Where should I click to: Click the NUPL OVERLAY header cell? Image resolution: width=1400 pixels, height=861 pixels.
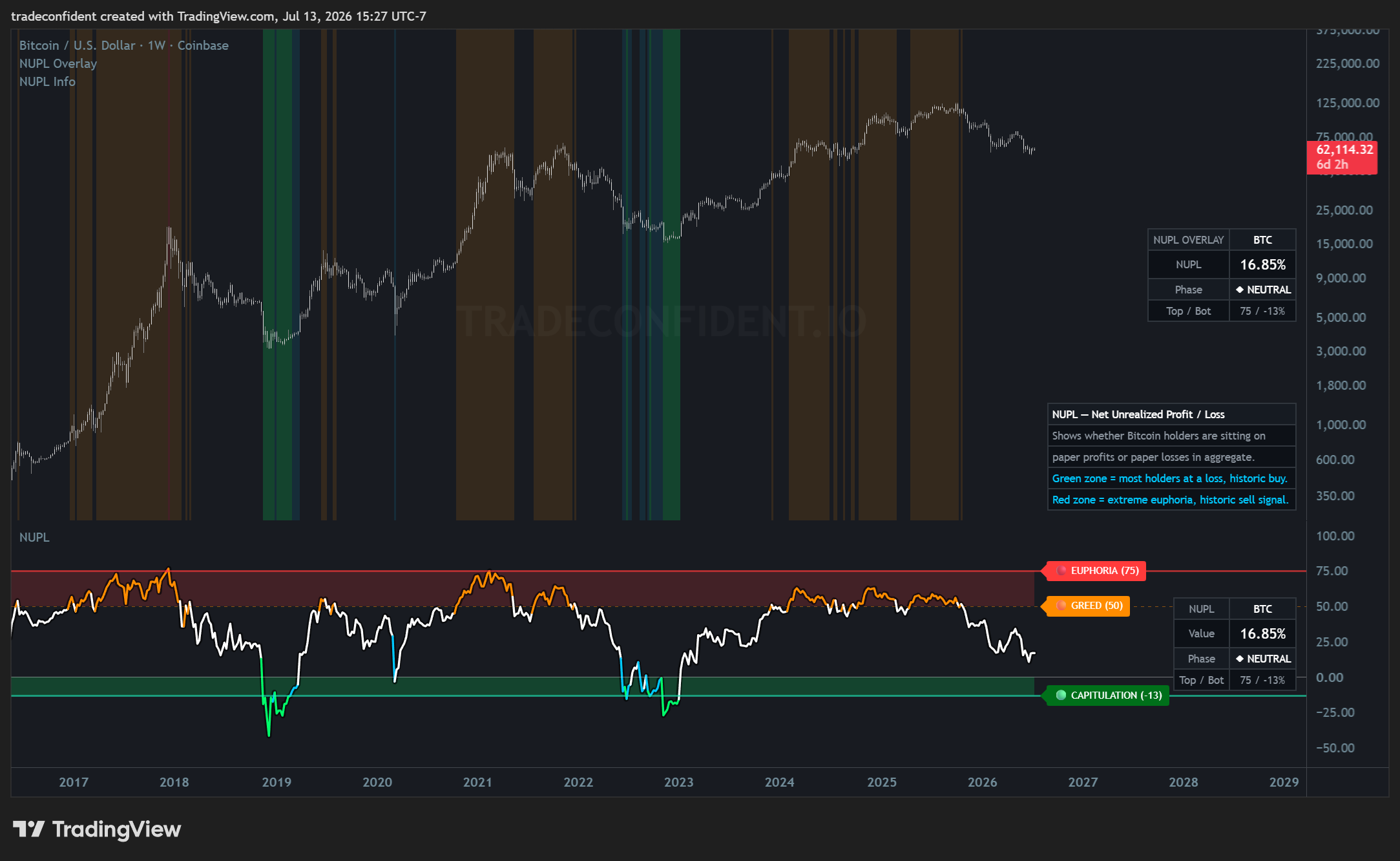(x=1189, y=240)
